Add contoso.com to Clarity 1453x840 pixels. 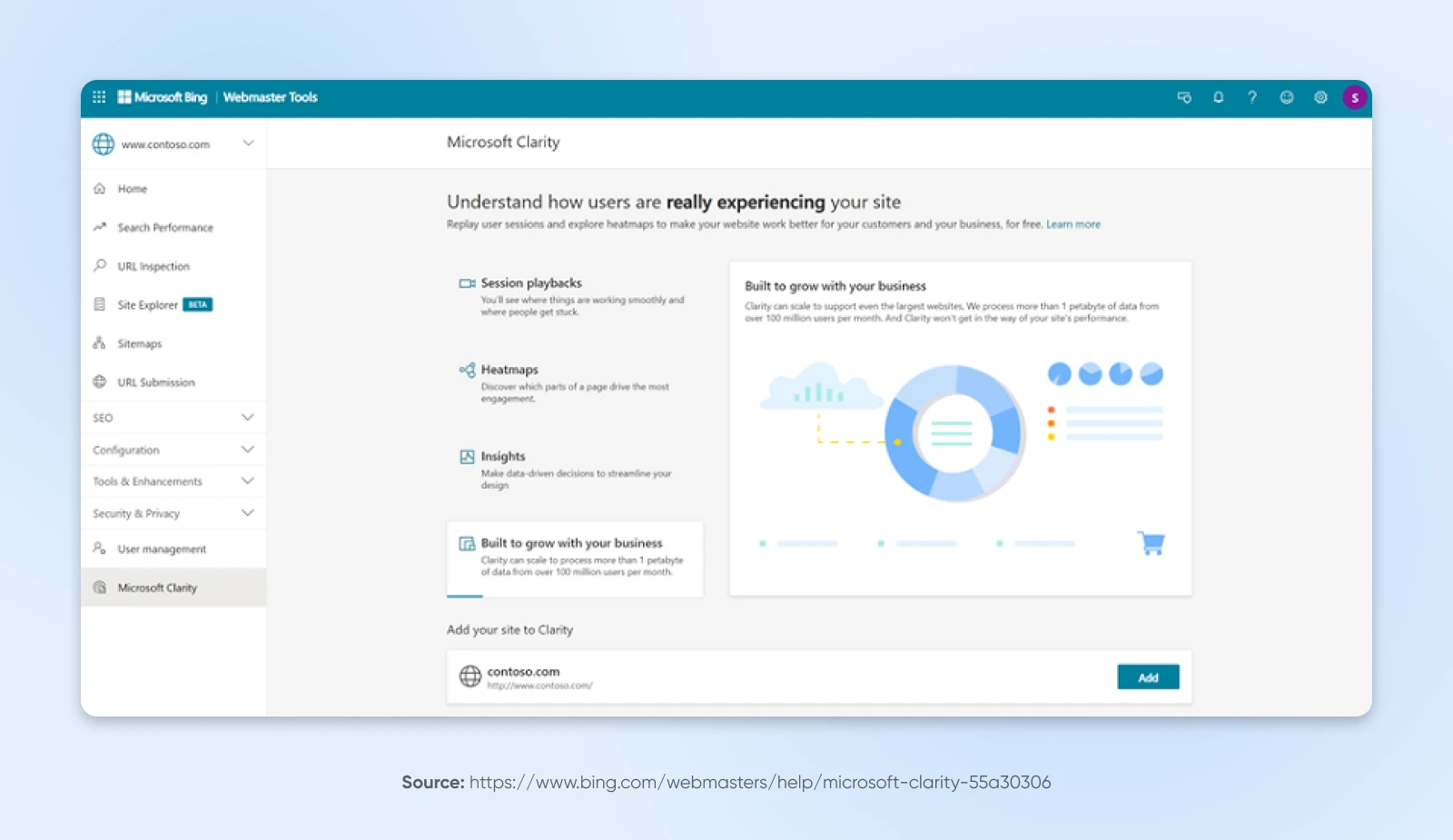(x=1148, y=677)
